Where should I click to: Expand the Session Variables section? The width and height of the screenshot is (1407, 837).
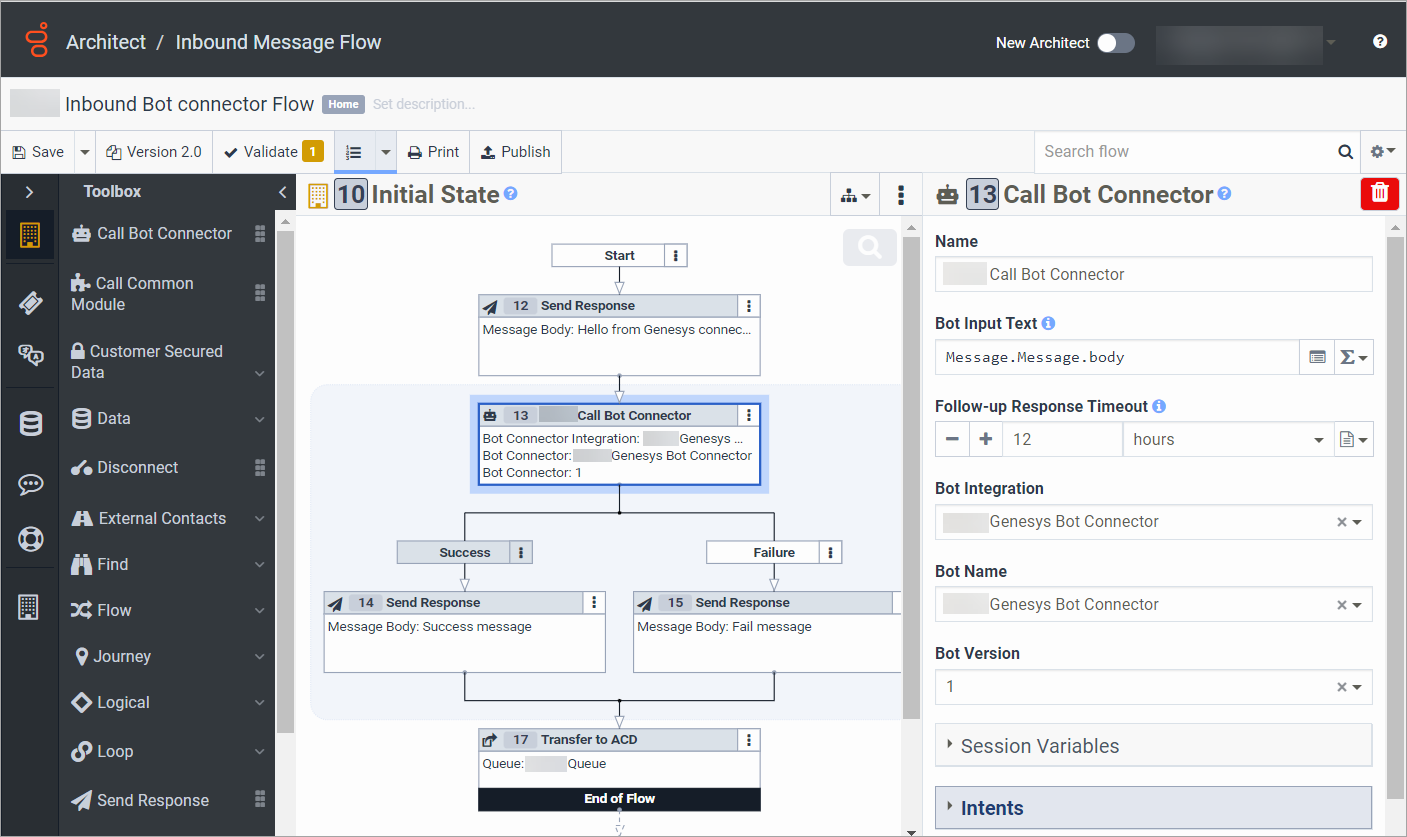point(1154,746)
